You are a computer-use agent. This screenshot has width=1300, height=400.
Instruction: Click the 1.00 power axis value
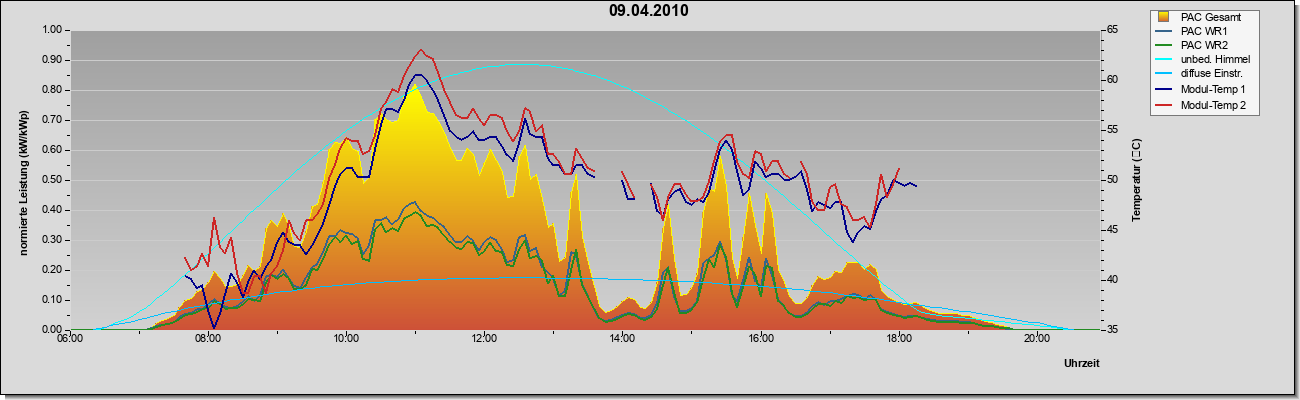[x=52, y=30]
